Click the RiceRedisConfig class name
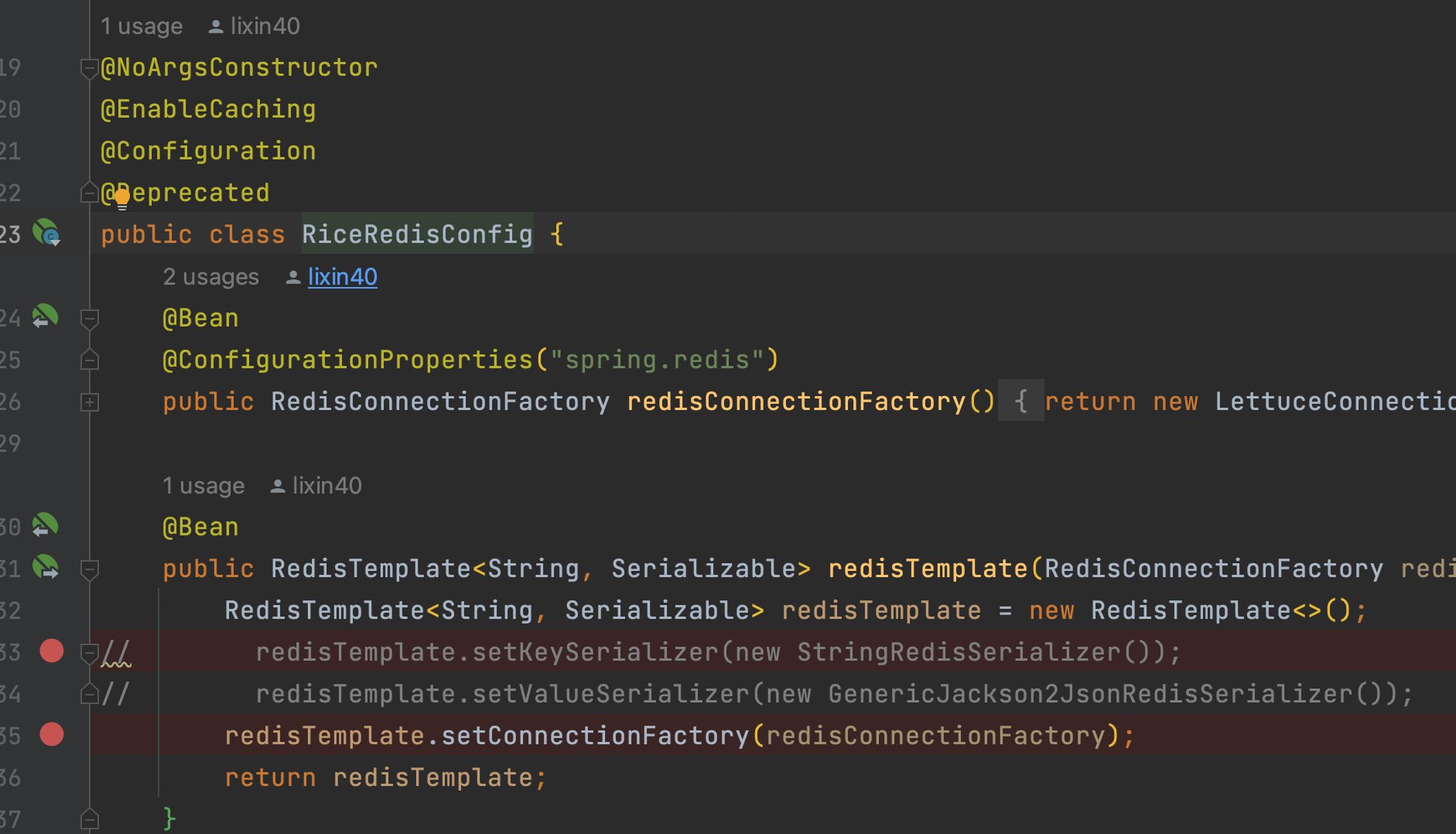This screenshot has width=1456, height=834. [417, 234]
